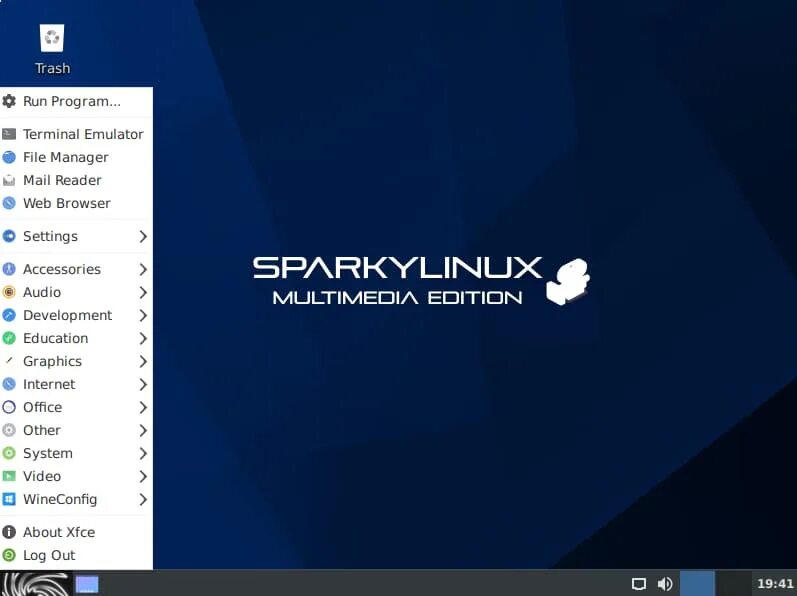
Task: Click the Accessories category icon
Action: [x=9, y=269]
